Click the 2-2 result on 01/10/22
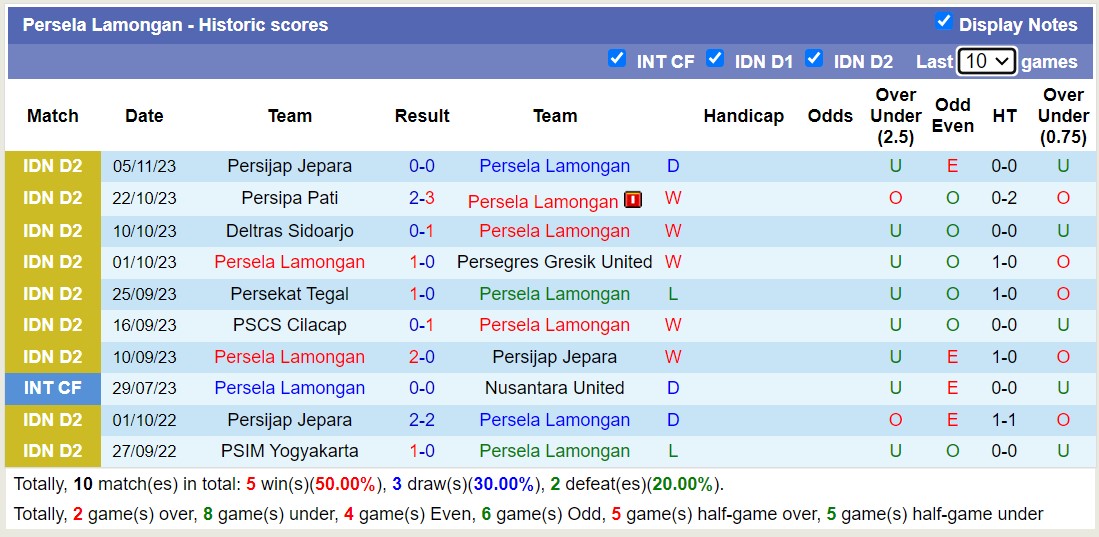The image size is (1099, 537). 422,420
